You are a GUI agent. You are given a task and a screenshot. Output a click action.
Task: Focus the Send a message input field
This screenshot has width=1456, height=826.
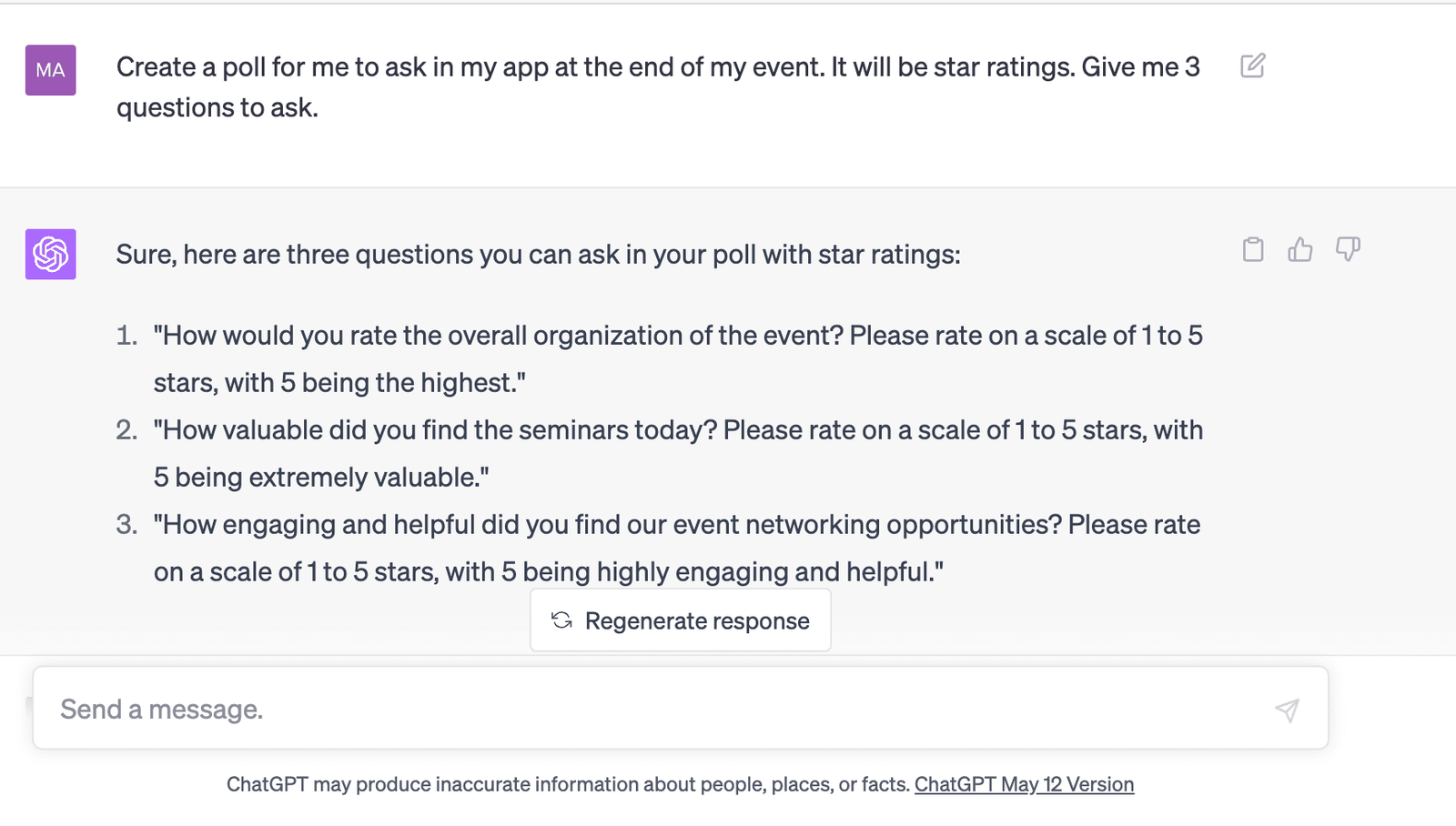click(x=681, y=709)
